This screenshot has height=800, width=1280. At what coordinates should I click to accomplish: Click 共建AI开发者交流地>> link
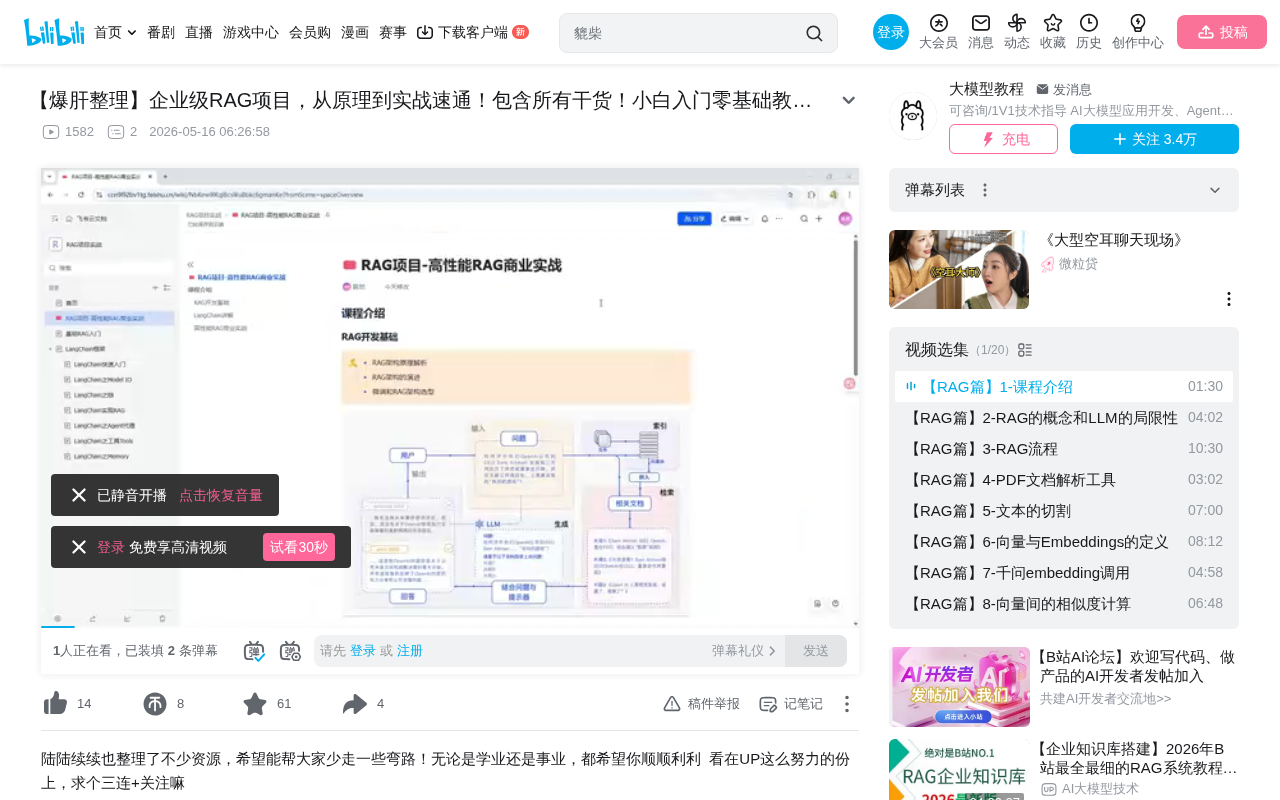pos(1105,698)
